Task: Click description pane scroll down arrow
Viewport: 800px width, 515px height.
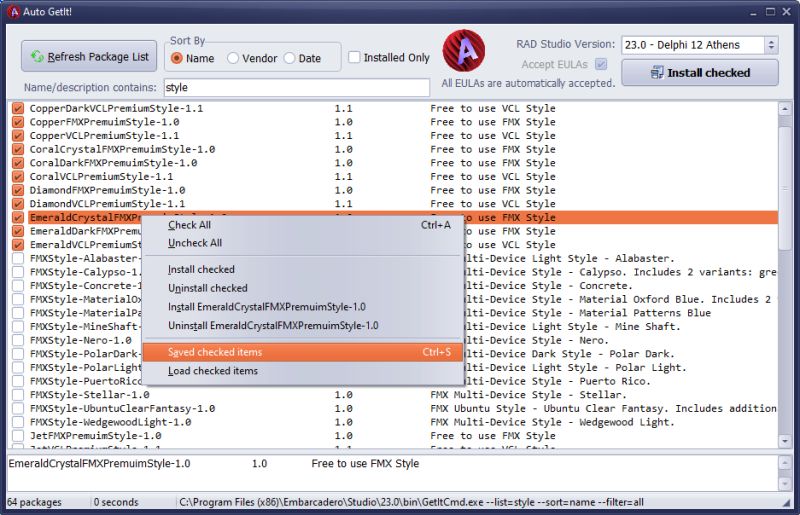Action: point(785,483)
